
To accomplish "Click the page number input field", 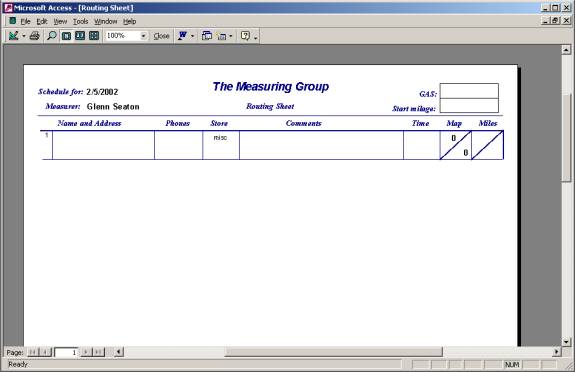I will point(66,352).
